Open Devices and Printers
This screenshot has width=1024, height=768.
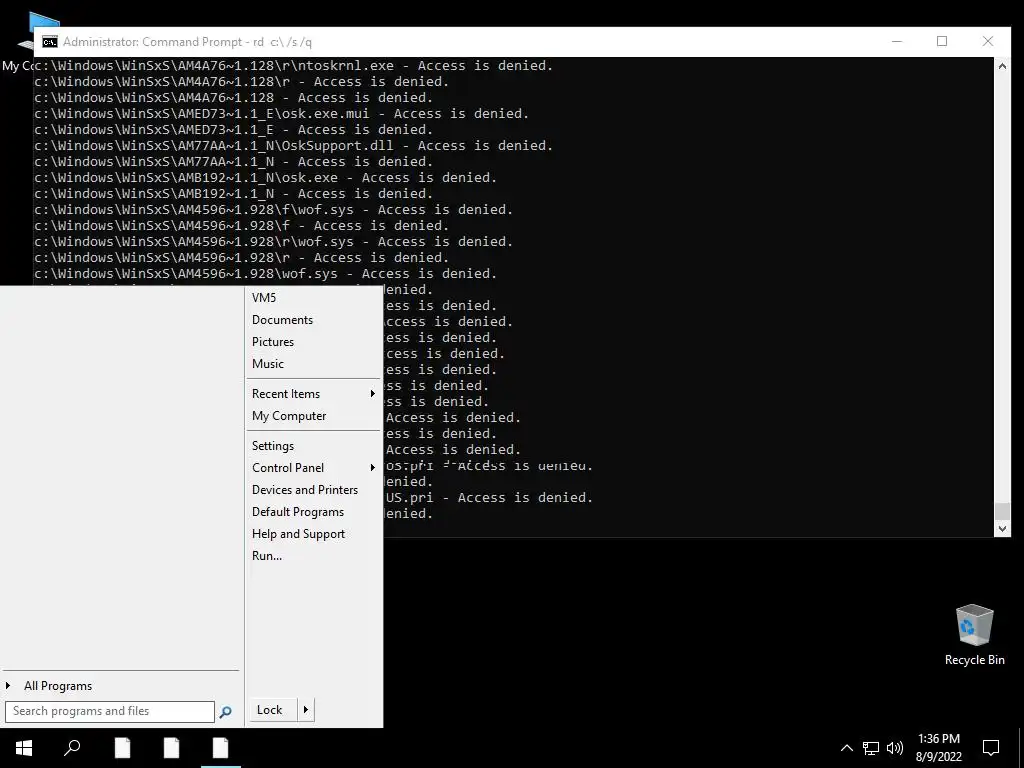pos(305,490)
